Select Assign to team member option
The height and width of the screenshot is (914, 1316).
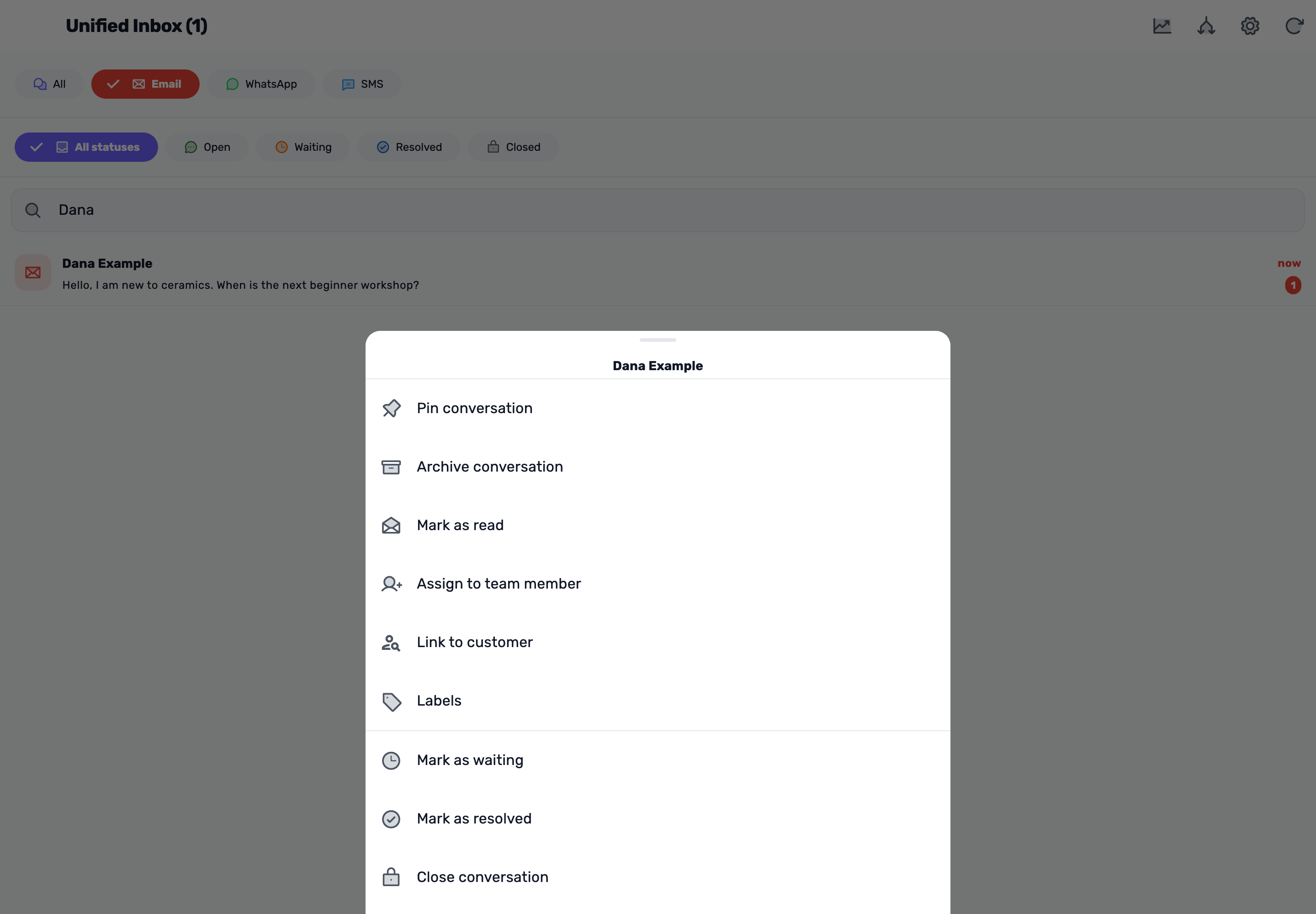[x=658, y=584]
